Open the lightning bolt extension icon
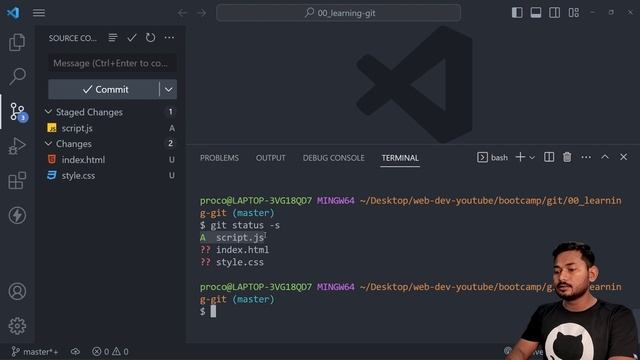 [x=17, y=215]
